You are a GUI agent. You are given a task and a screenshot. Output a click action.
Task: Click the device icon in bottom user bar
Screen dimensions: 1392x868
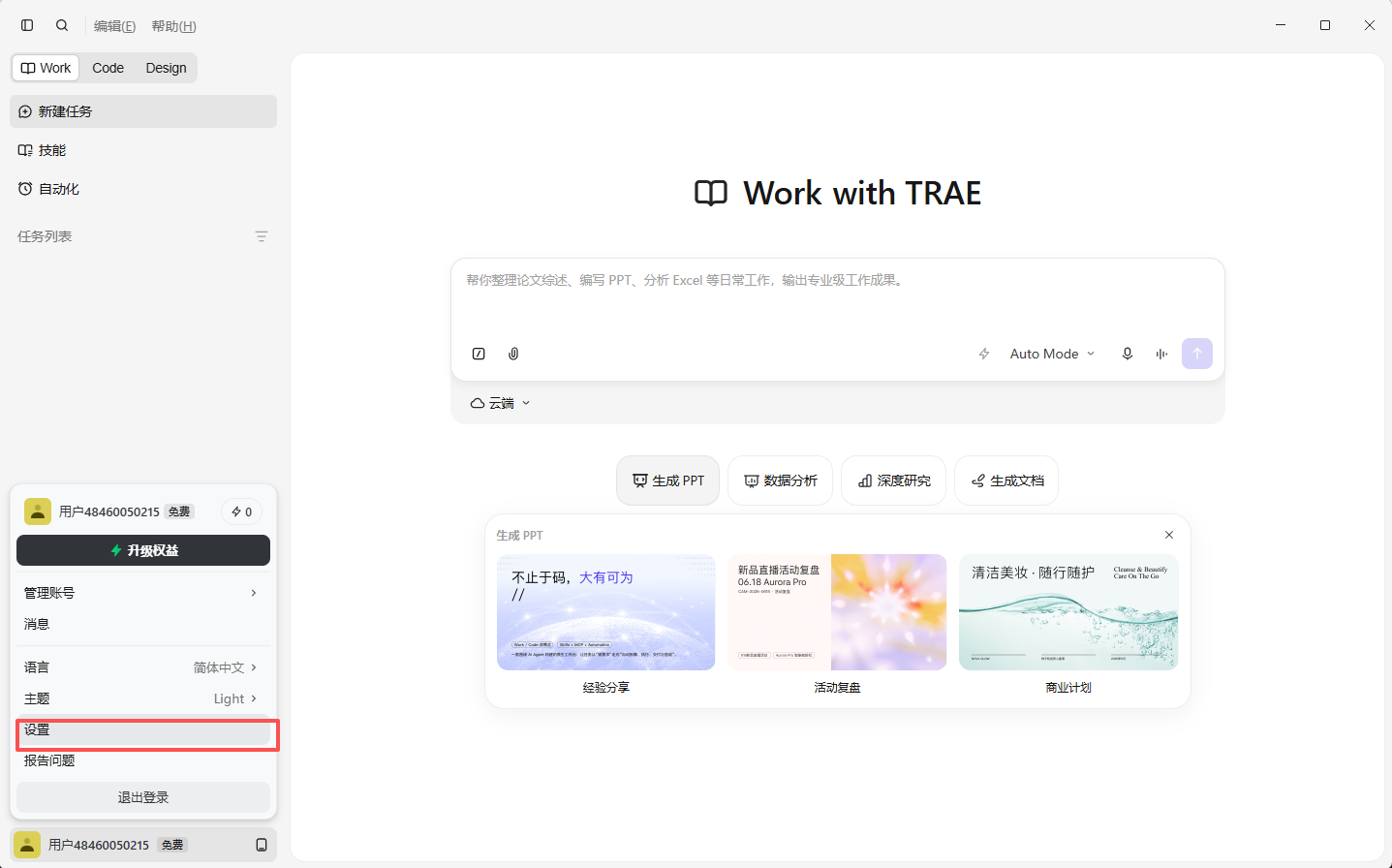(262, 845)
